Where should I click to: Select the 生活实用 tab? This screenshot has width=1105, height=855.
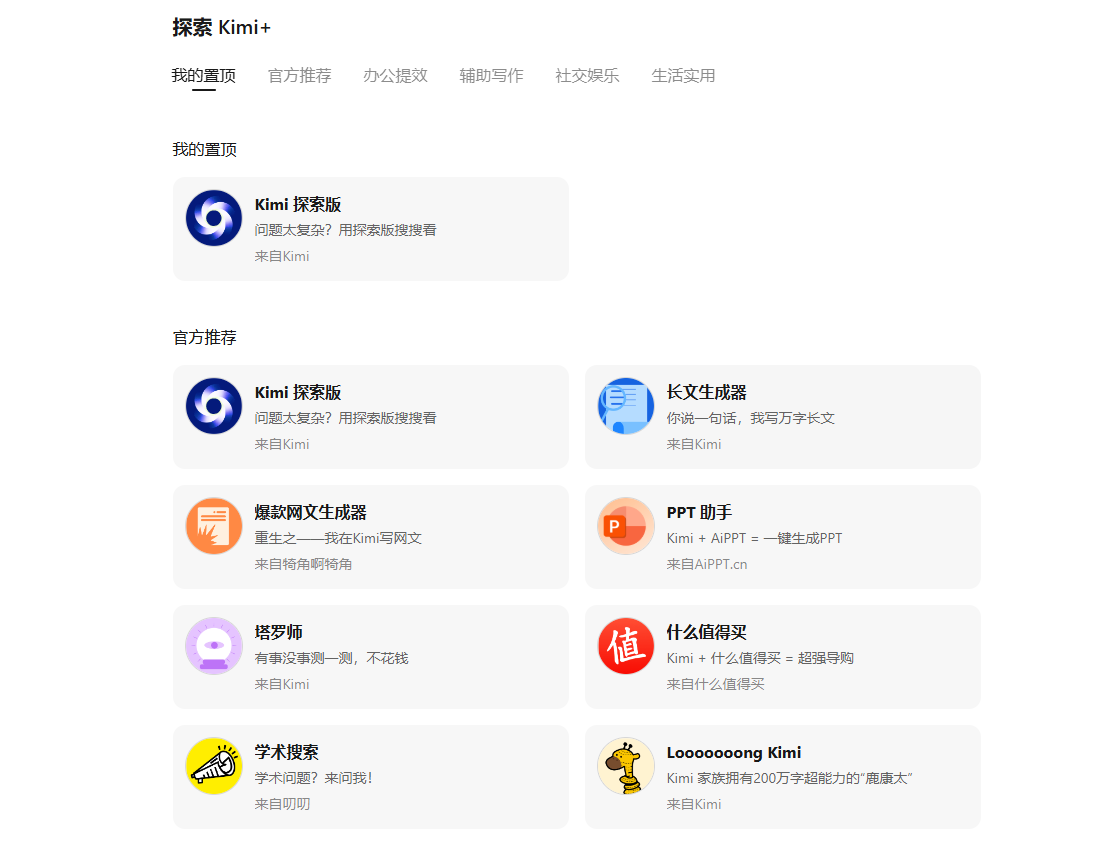[683, 75]
